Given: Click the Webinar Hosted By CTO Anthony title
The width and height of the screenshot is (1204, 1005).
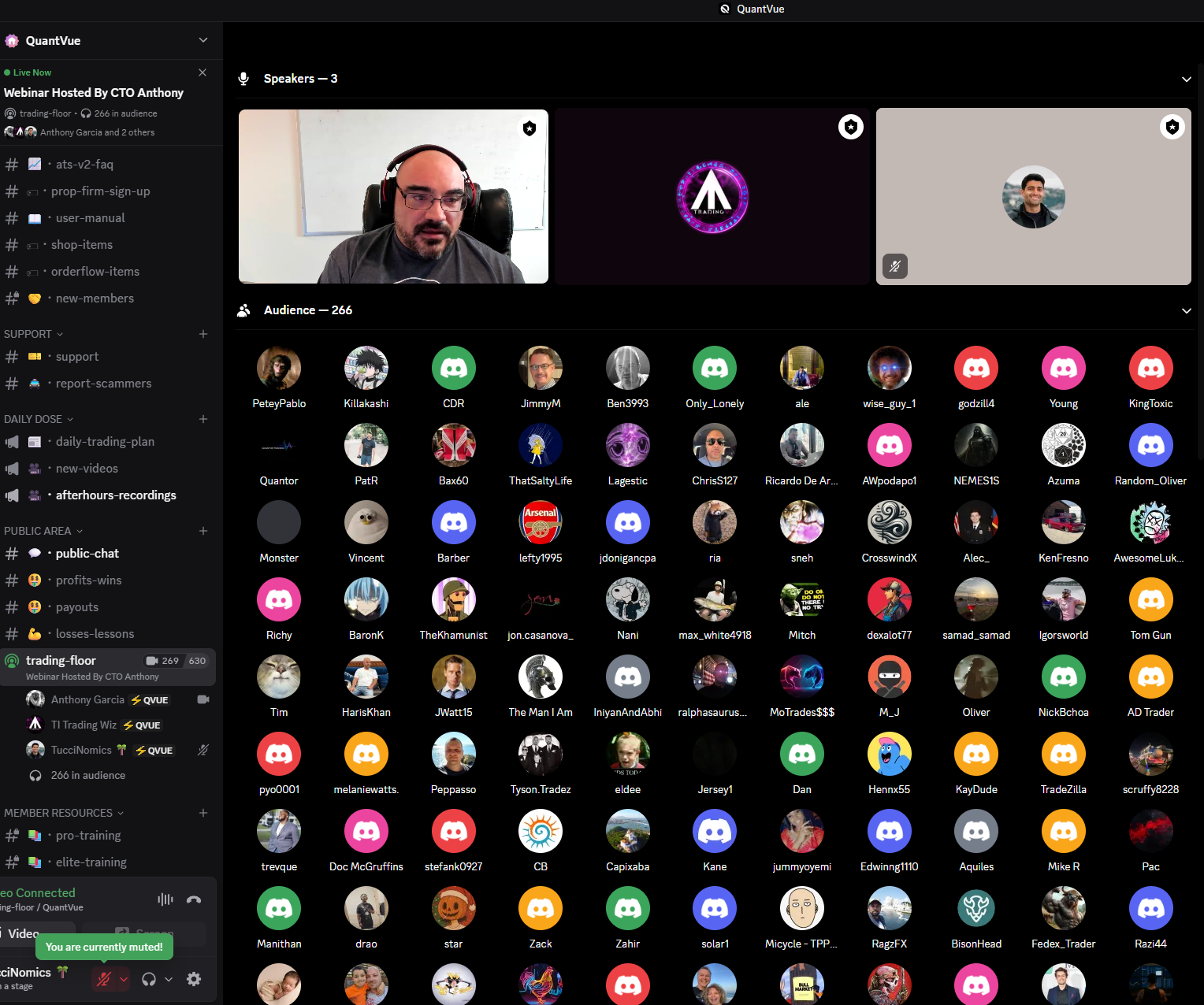Looking at the screenshot, I should [94, 92].
